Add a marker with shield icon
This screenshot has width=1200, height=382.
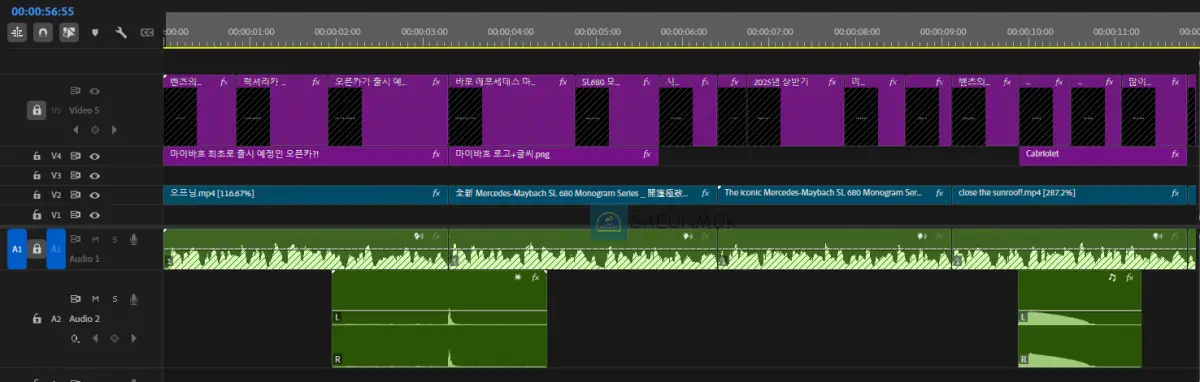[x=96, y=32]
